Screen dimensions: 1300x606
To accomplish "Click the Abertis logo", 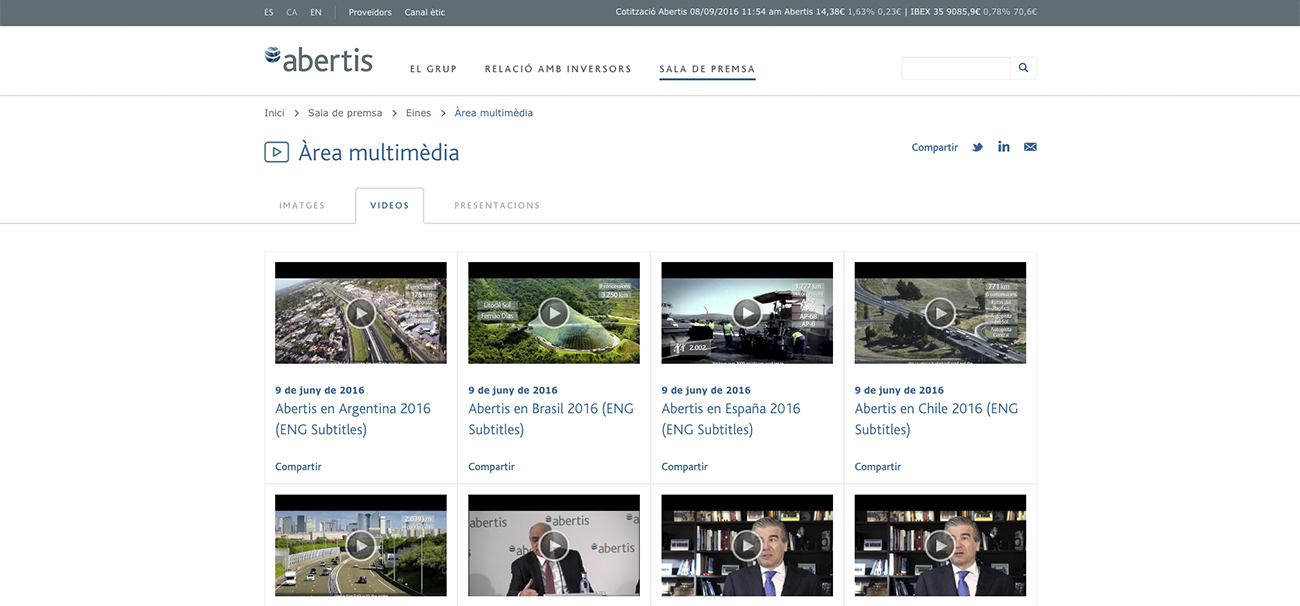I will coord(318,59).
